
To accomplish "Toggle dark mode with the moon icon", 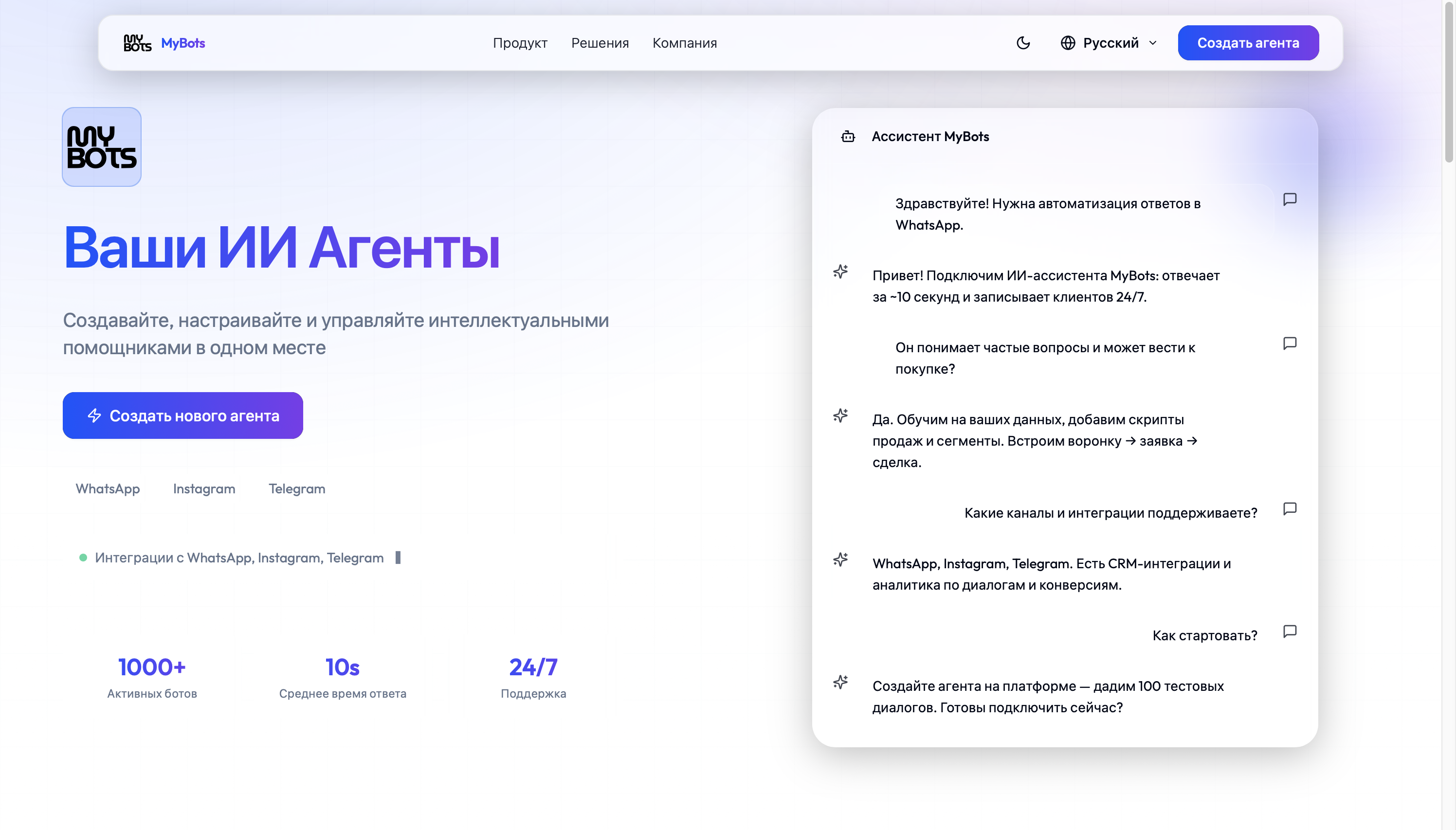I will (x=1023, y=42).
